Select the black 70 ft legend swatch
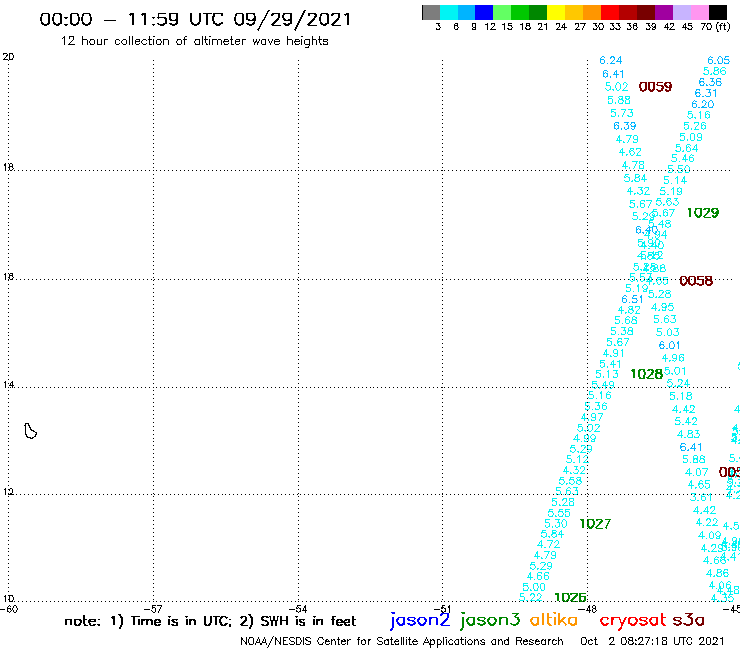This screenshot has height=650, width=740. click(718, 12)
